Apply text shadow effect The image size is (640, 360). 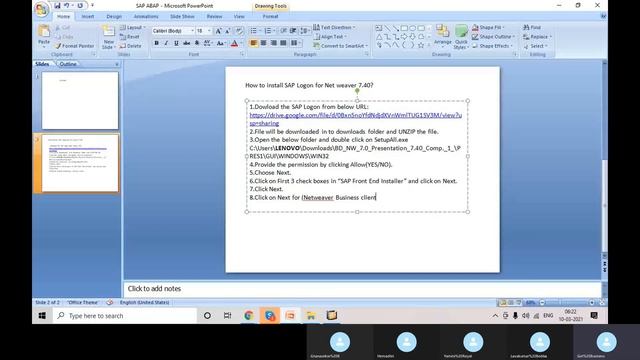(x=197, y=43)
